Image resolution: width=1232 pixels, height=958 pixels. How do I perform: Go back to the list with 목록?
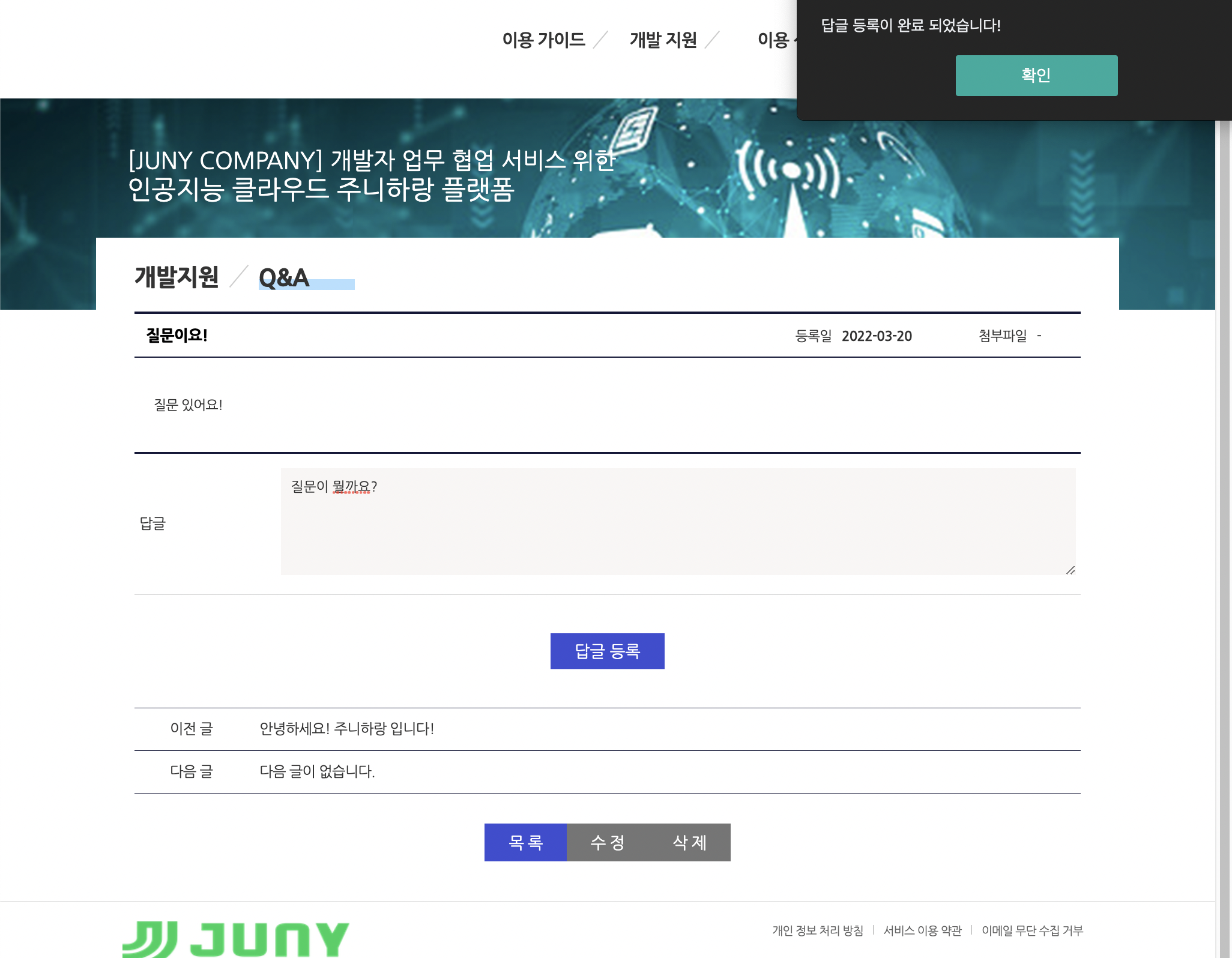click(525, 842)
